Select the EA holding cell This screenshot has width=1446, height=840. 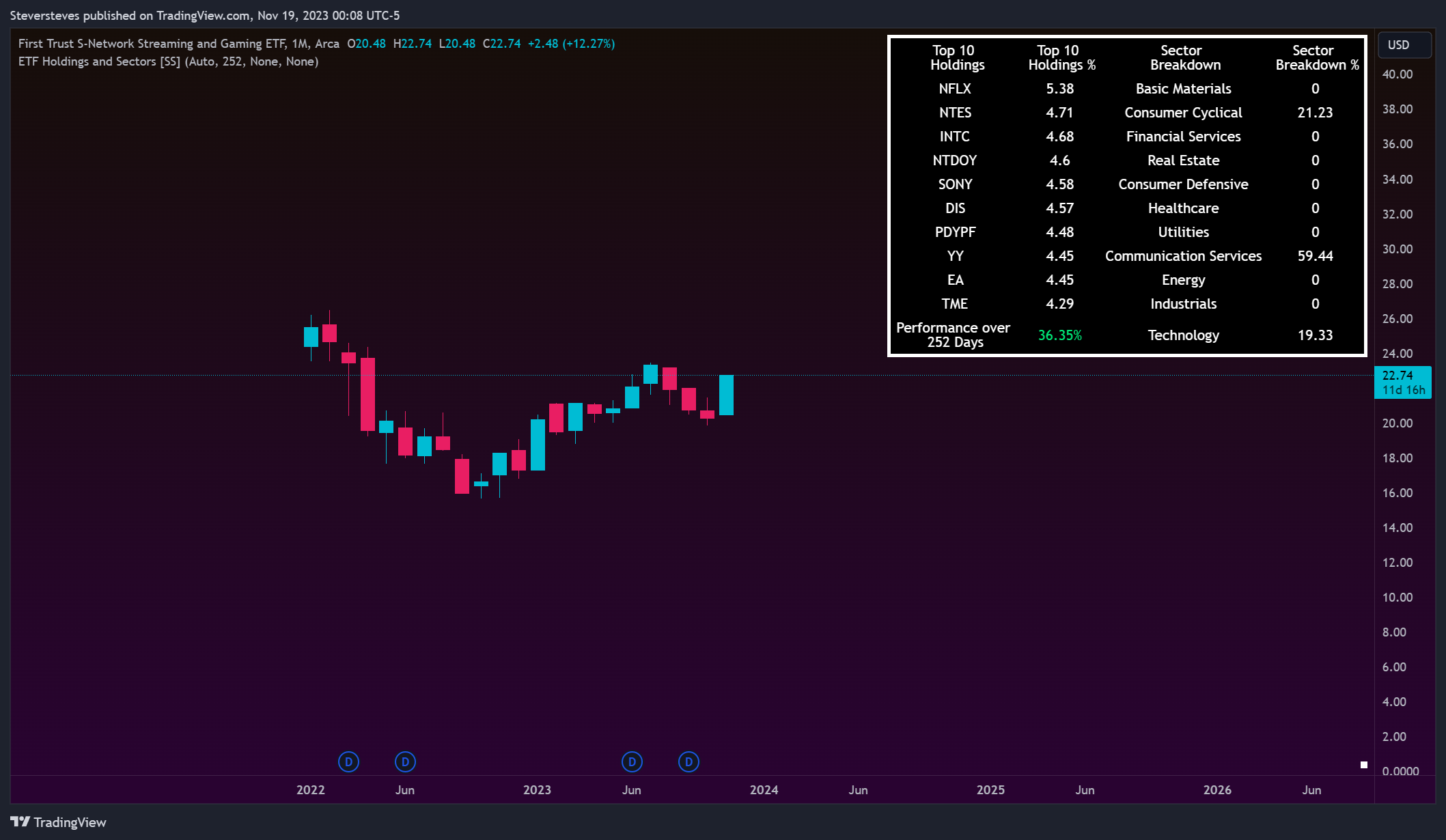click(955, 280)
